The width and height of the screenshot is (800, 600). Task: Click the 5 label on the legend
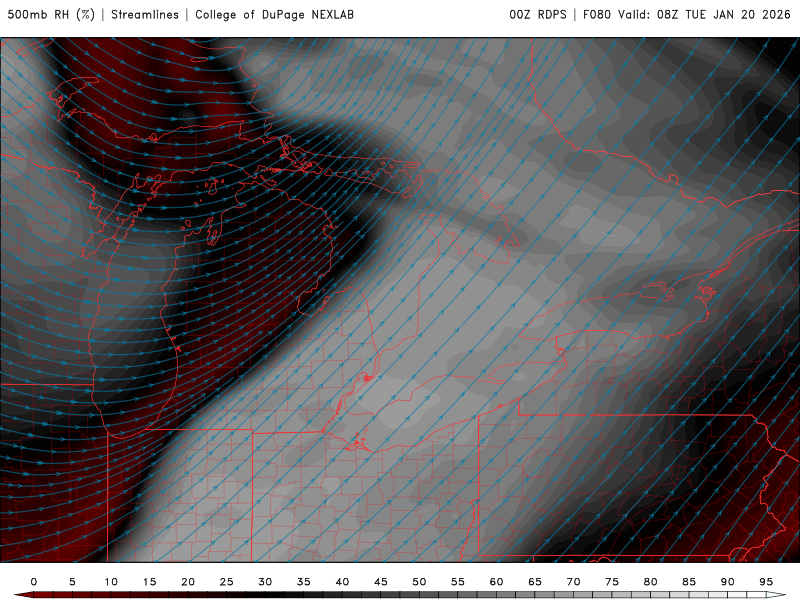click(x=72, y=582)
